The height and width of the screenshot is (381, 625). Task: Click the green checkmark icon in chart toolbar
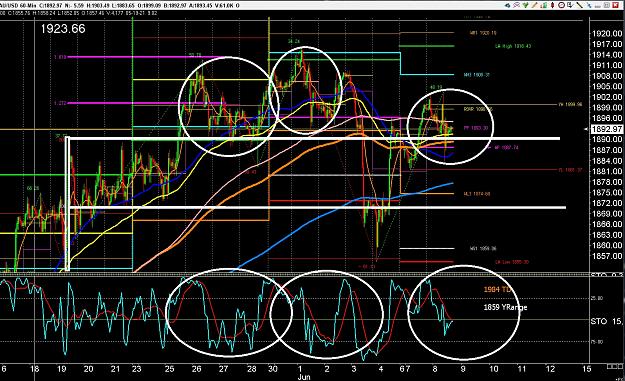526,5
